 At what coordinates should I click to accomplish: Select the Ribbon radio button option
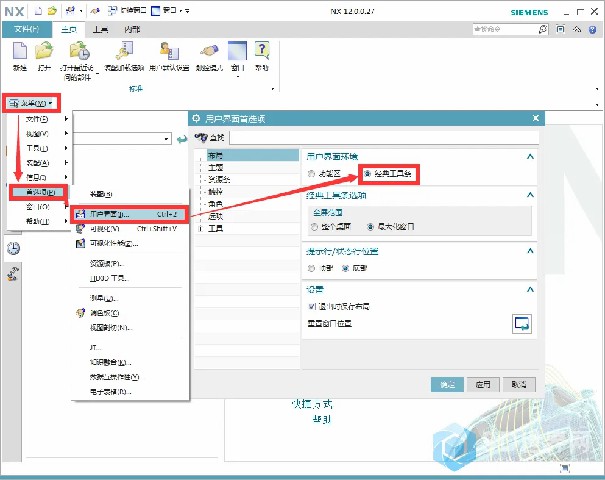[x=311, y=173]
